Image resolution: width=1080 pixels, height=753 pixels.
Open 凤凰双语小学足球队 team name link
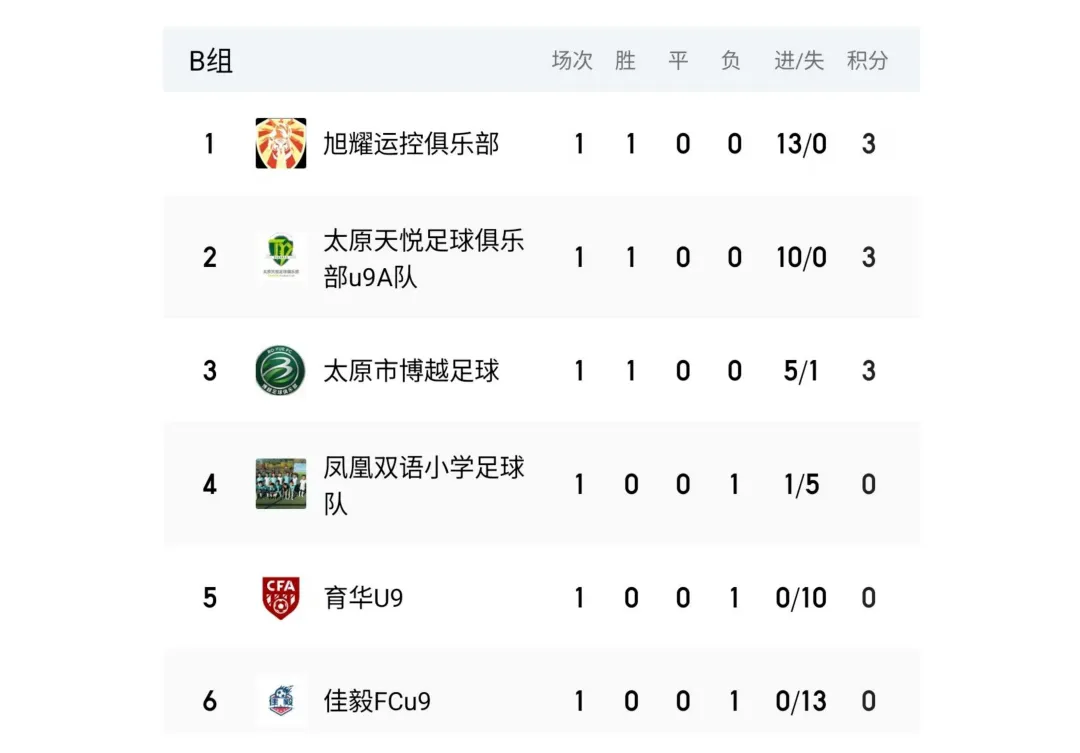tap(423, 484)
